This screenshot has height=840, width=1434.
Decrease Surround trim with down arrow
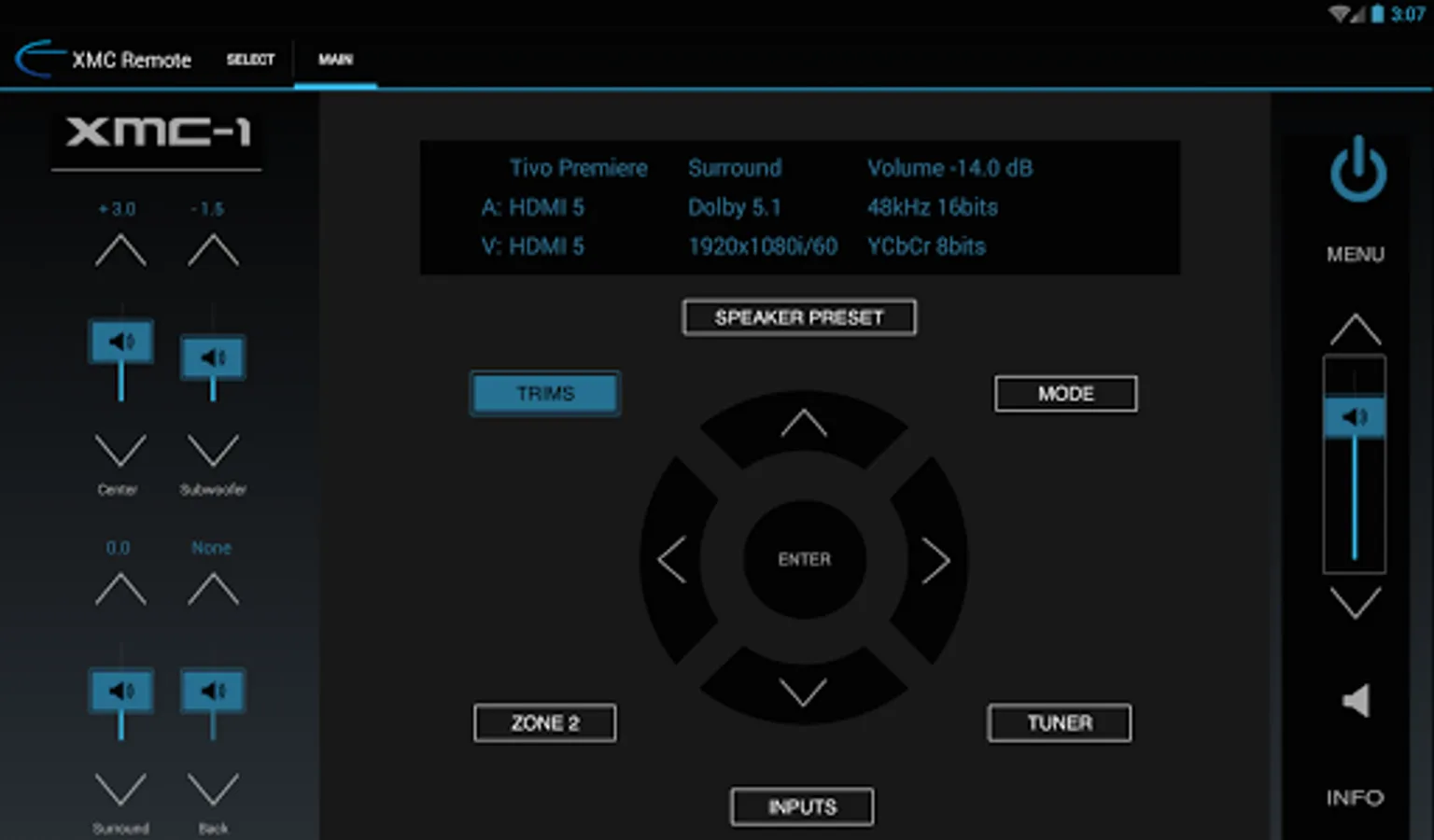tap(120, 789)
